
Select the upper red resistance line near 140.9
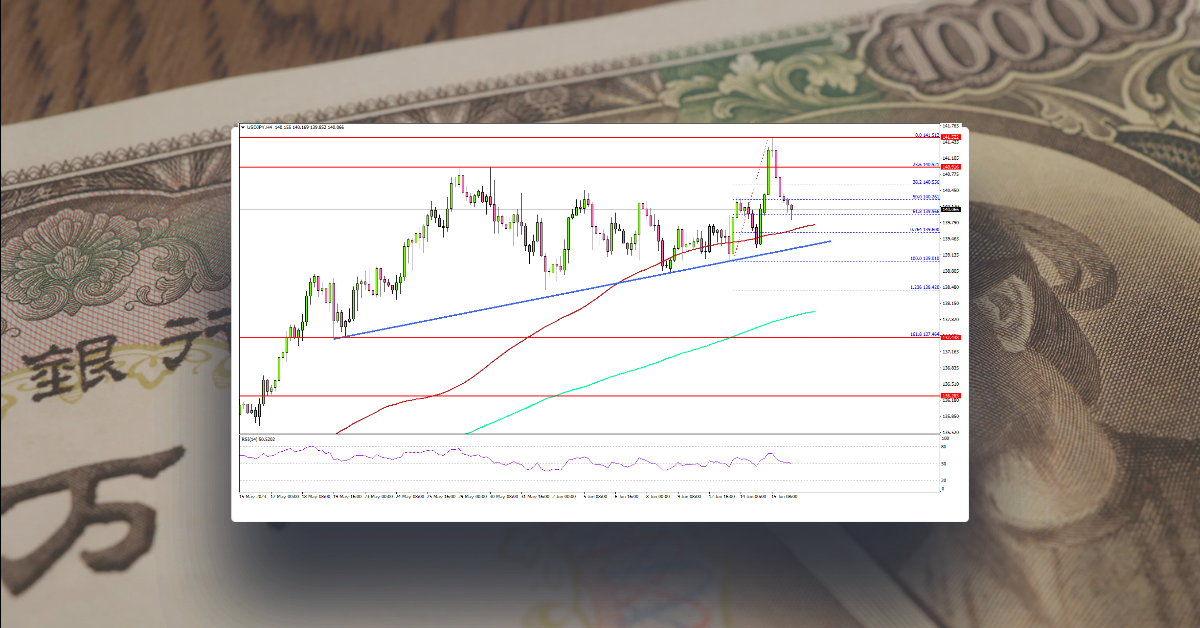pos(600,167)
